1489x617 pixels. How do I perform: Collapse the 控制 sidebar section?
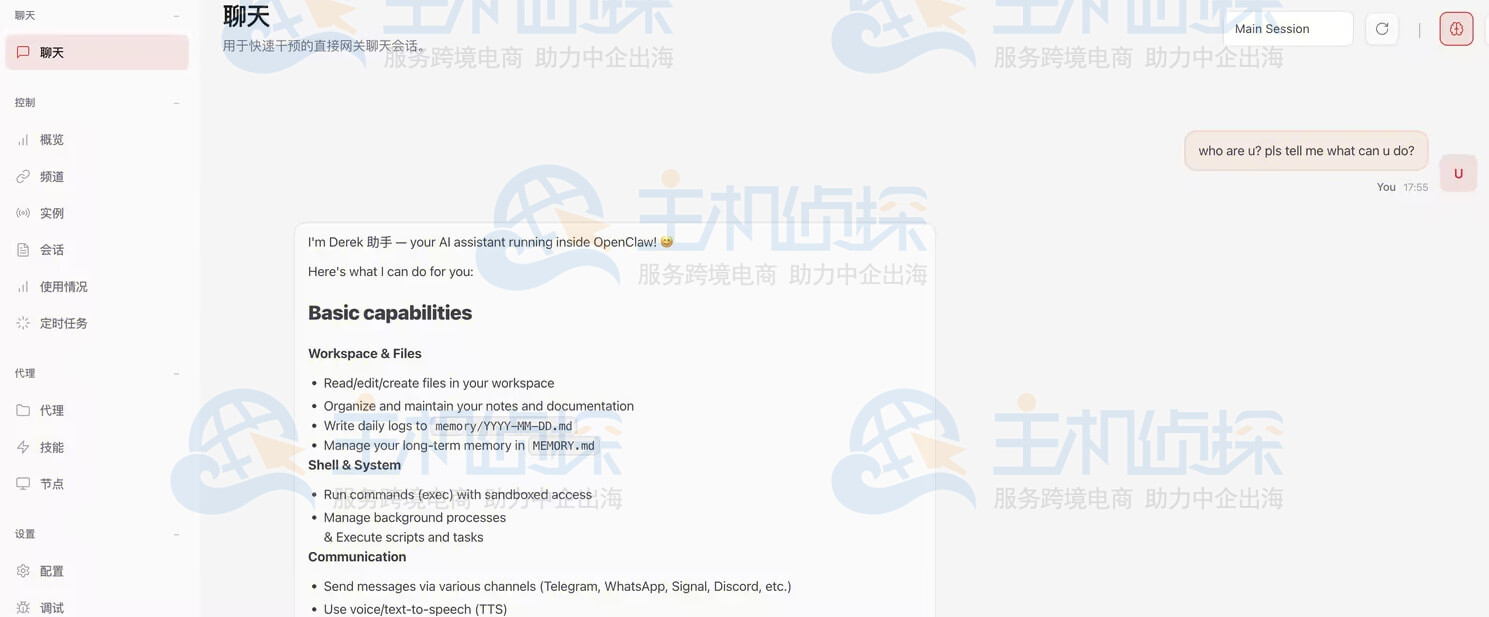[176, 103]
